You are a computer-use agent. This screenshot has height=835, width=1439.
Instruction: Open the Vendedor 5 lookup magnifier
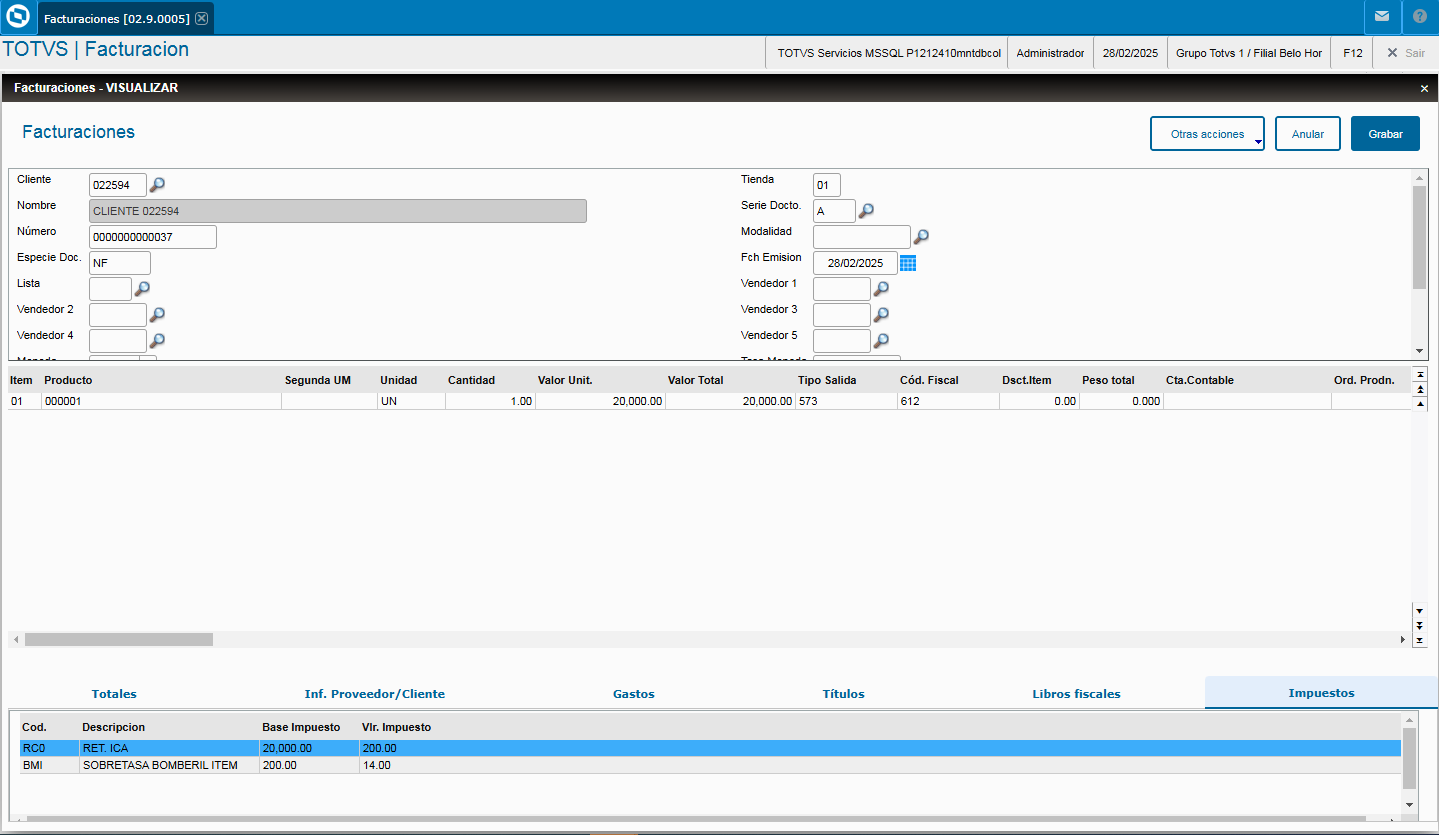coord(881,341)
